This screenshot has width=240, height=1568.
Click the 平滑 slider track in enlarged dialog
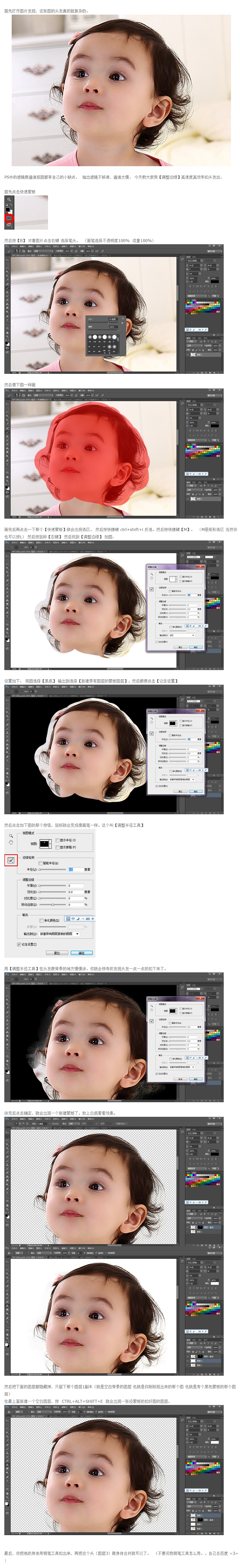pyautogui.click(x=52, y=886)
